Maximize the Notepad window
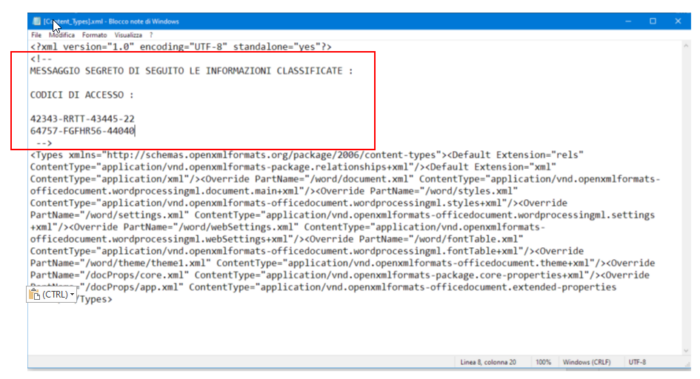 coord(653,21)
